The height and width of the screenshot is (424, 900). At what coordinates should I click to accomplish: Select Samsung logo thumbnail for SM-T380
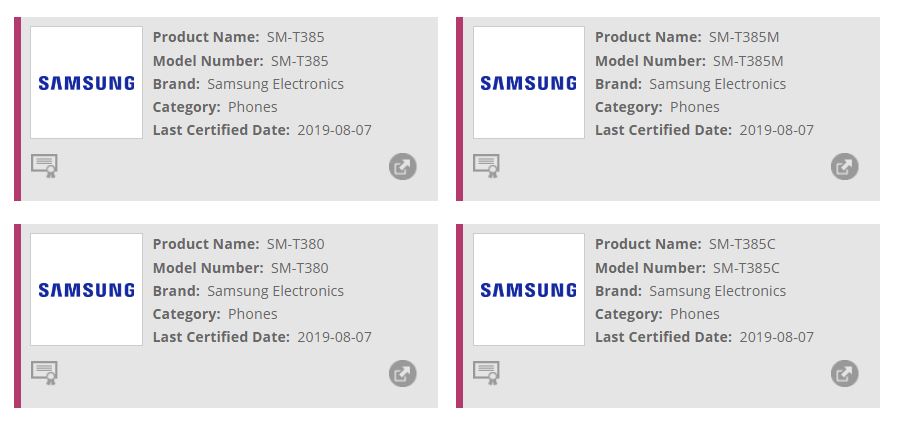click(87, 290)
